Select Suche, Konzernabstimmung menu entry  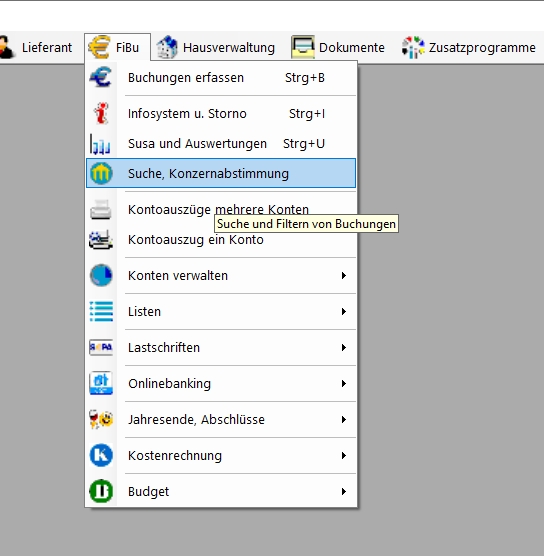221,173
